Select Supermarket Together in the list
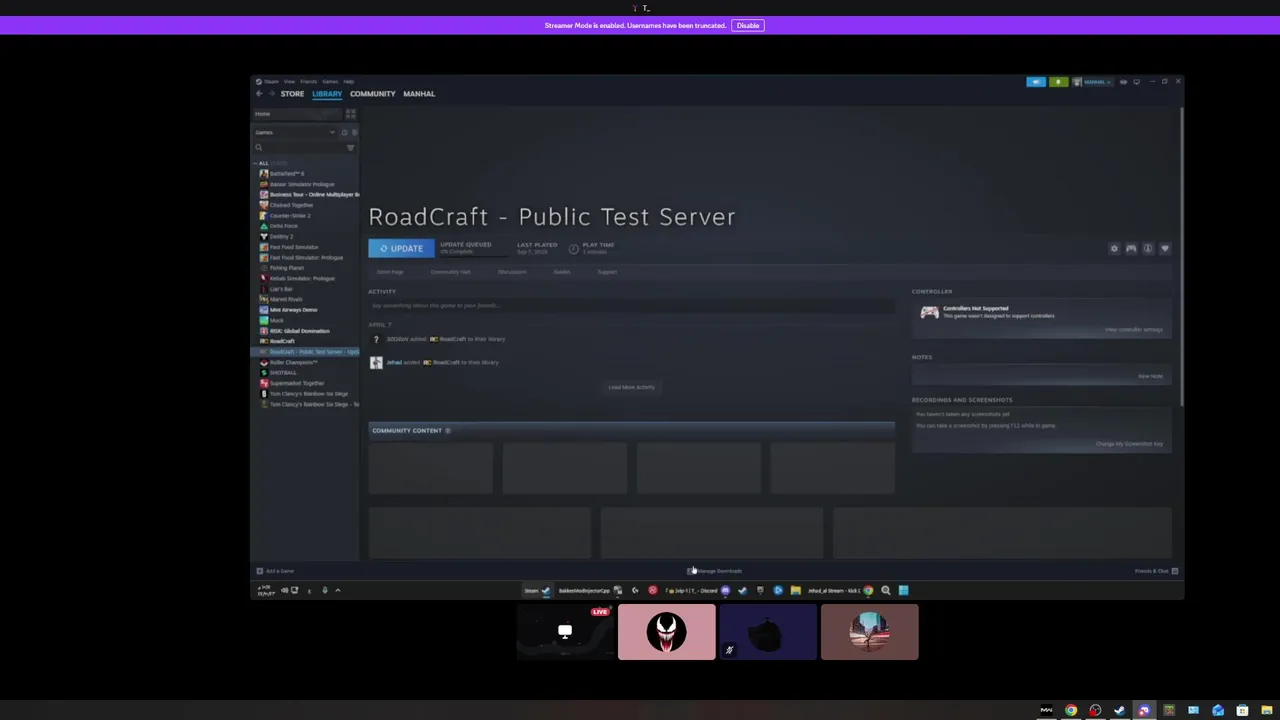1280x720 pixels. (x=297, y=383)
